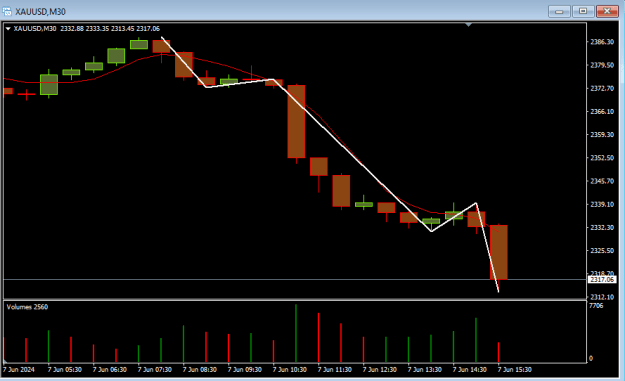625x381 pixels.
Task: Click the current price label 2317.06
Action: 602,279
